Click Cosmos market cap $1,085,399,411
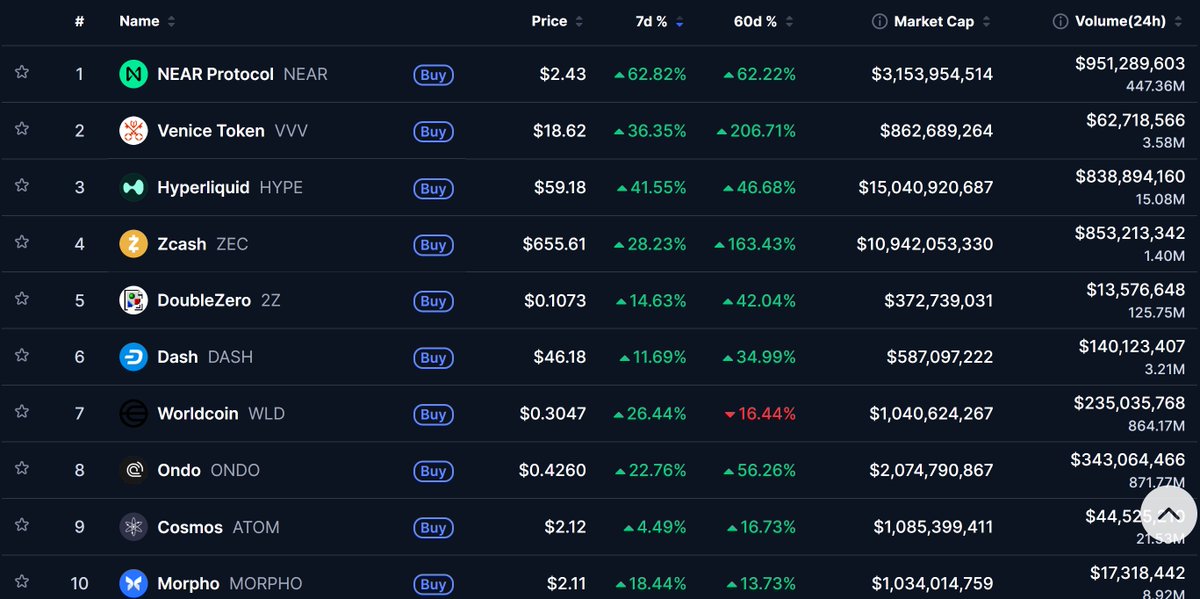Viewport: 1200px width, 599px height. 933,527
